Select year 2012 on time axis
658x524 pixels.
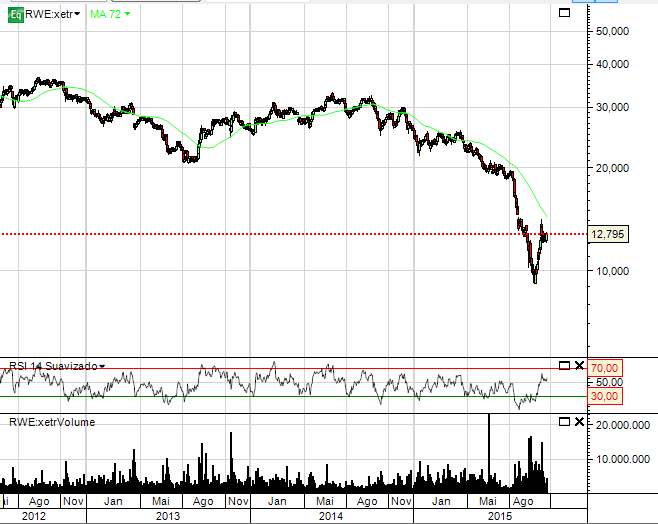[x=34, y=516]
